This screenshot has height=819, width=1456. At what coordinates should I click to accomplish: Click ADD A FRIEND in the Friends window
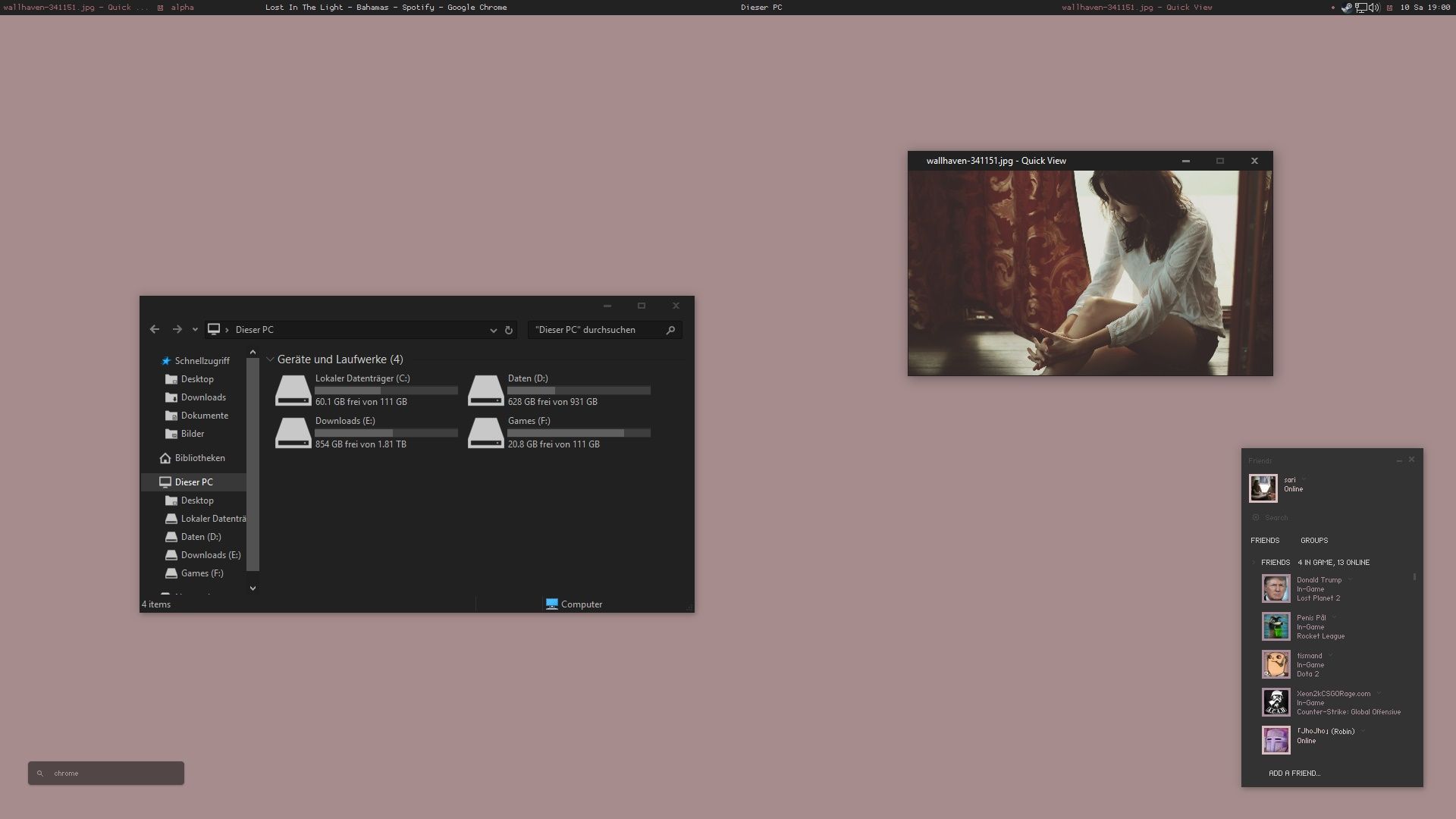click(1294, 773)
